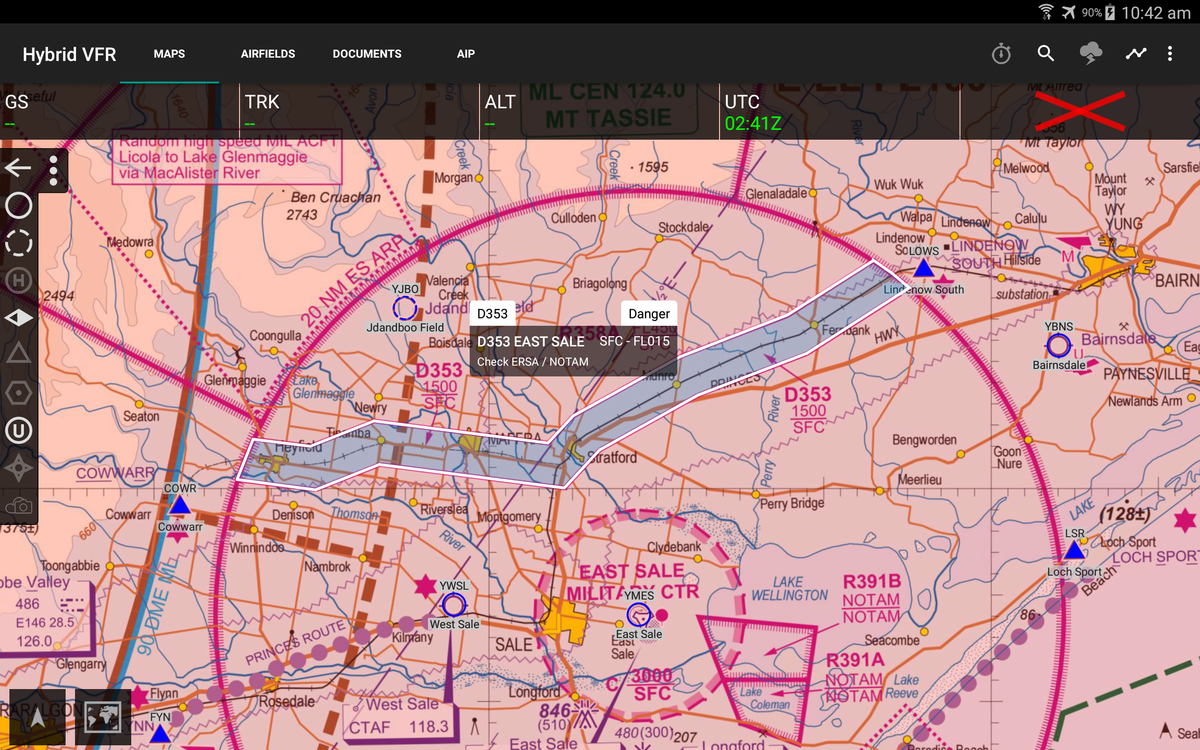This screenshot has width=1200, height=750.
Task: Select COWR Cowwarr waypoint triangle
Action: tap(180, 505)
